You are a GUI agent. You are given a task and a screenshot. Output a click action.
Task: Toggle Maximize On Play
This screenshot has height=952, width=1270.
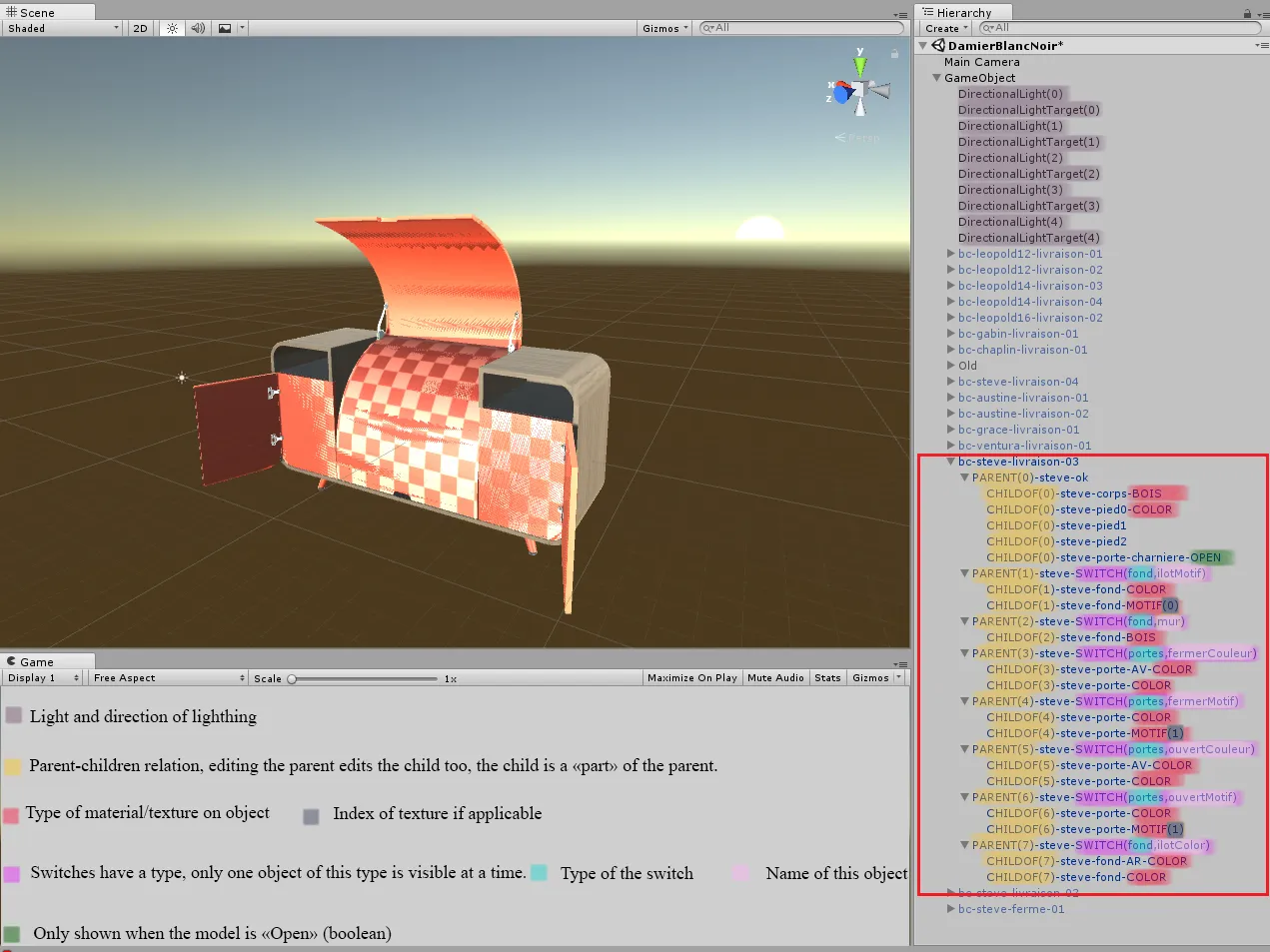[x=691, y=677]
